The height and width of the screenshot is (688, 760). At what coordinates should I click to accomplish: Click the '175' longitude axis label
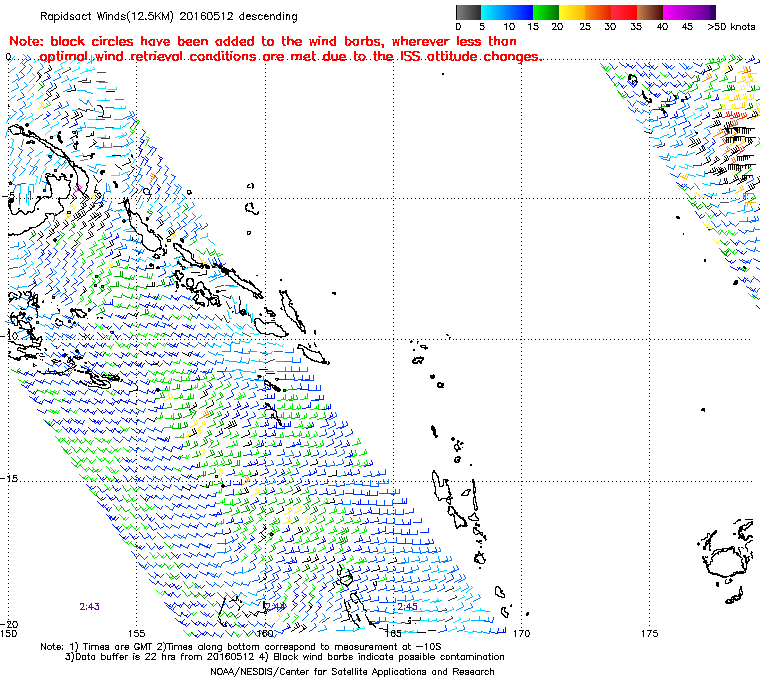[649, 633]
